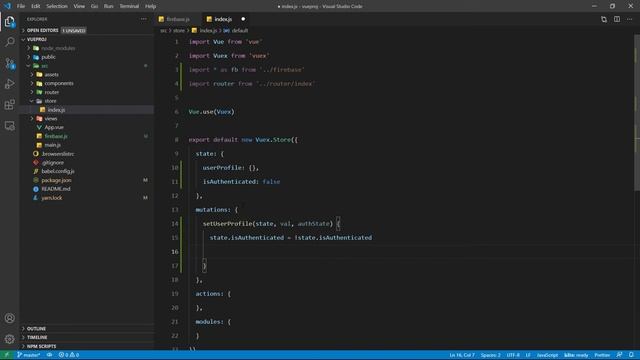Open the Go menu
Image resolution: width=640 pixels, height=360 pixels.
pyautogui.click(x=94, y=6)
